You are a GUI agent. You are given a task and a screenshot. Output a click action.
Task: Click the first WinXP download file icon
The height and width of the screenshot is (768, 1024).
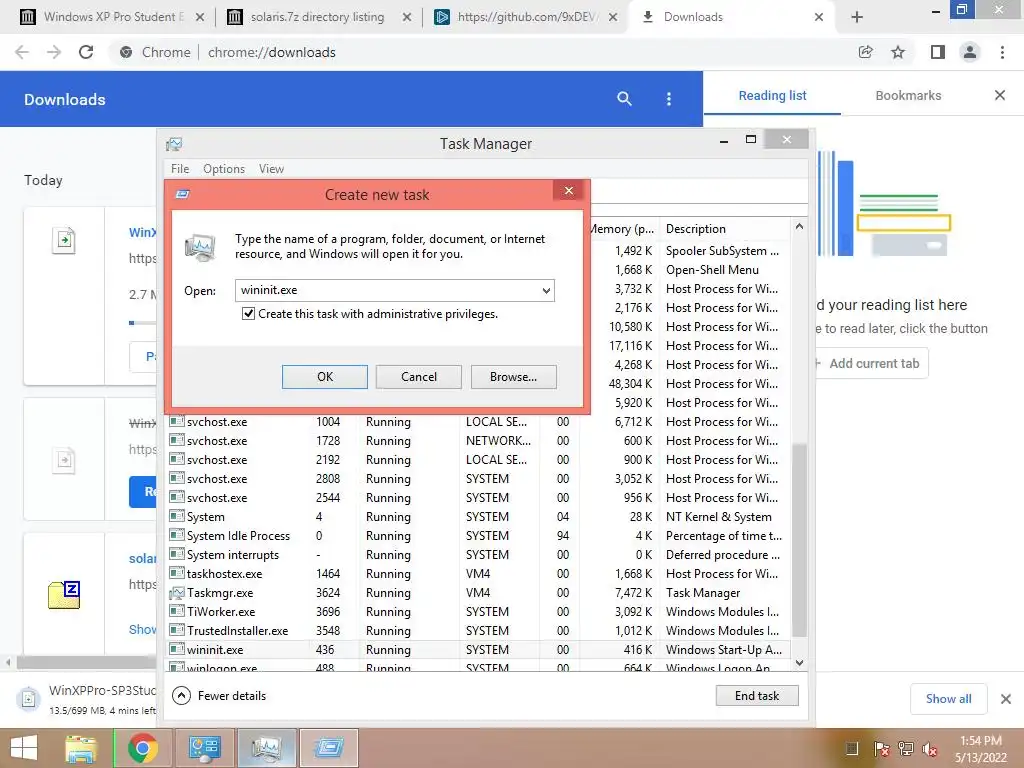[x=64, y=240]
